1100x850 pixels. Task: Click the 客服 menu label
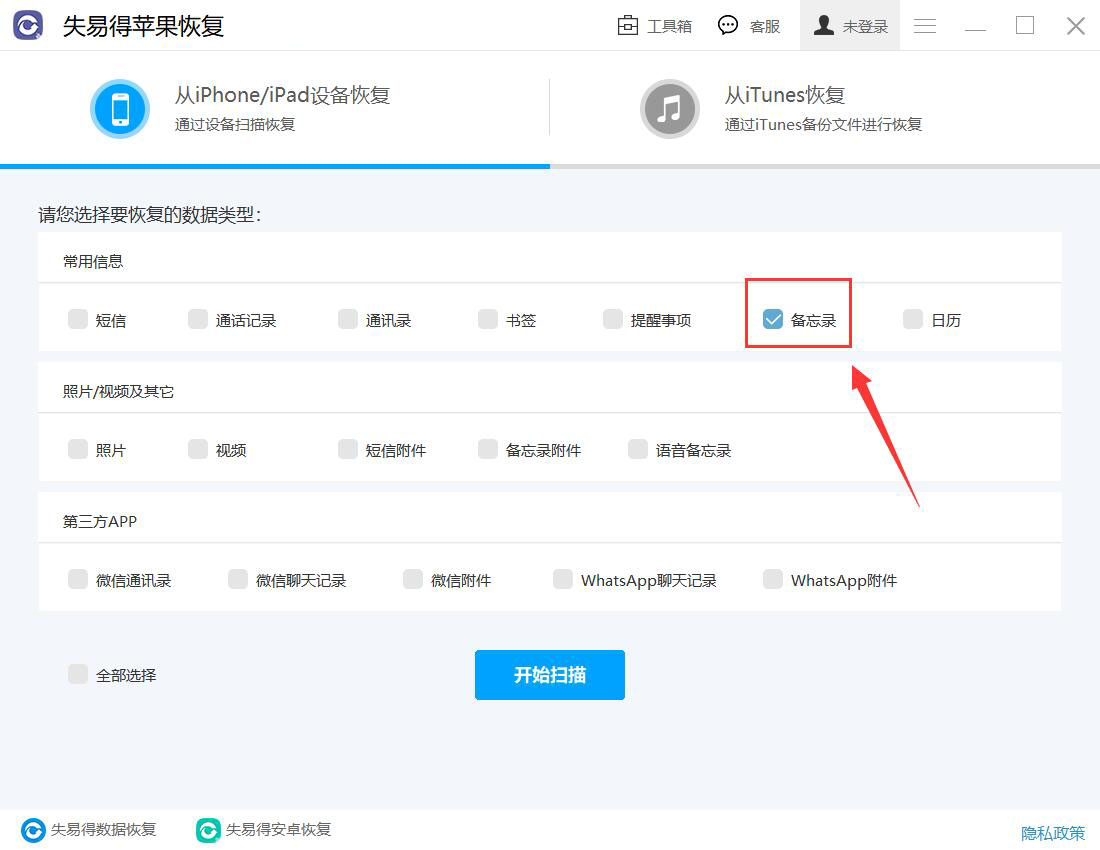point(765,27)
